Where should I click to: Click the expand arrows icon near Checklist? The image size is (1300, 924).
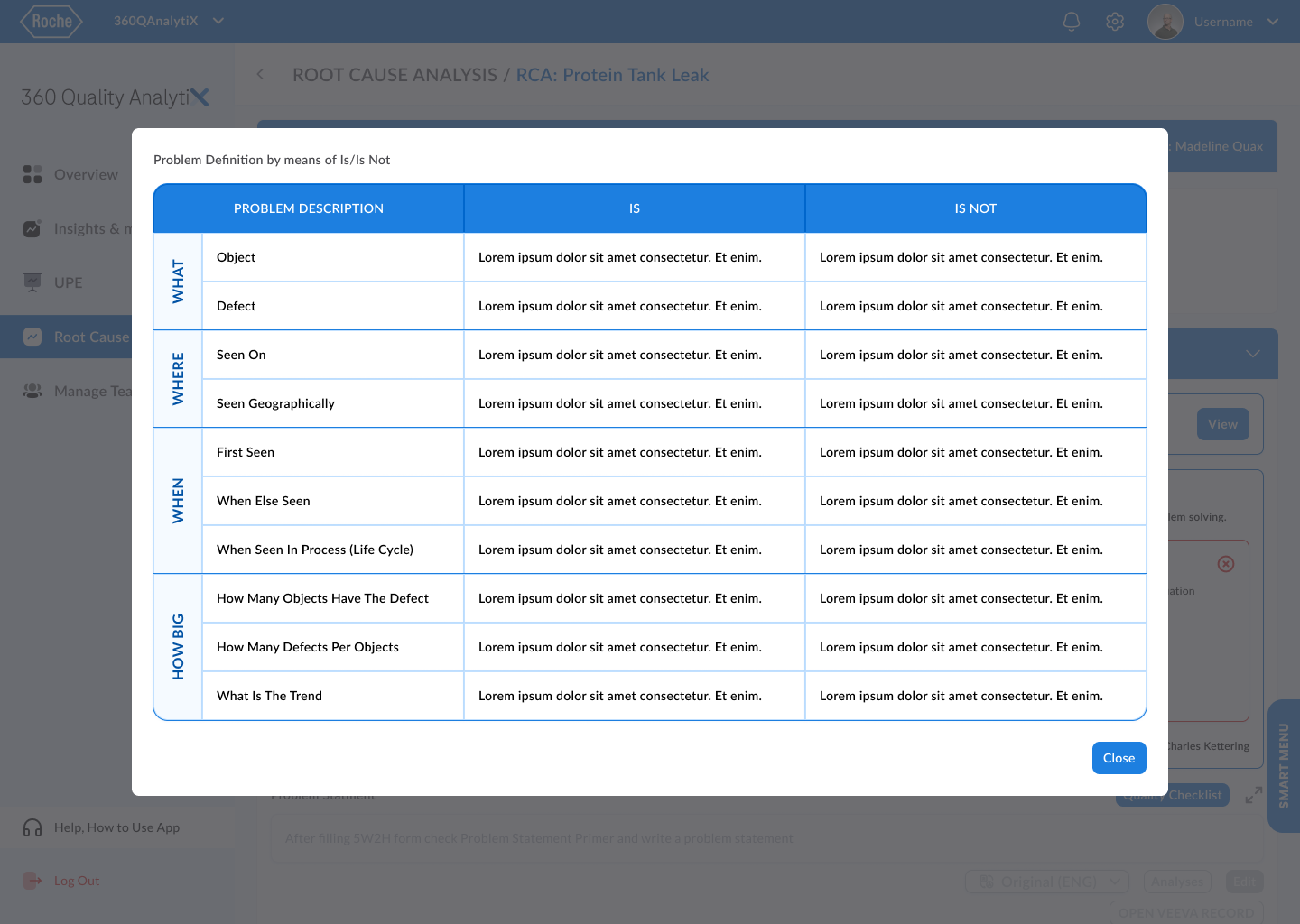click(x=1253, y=795)
